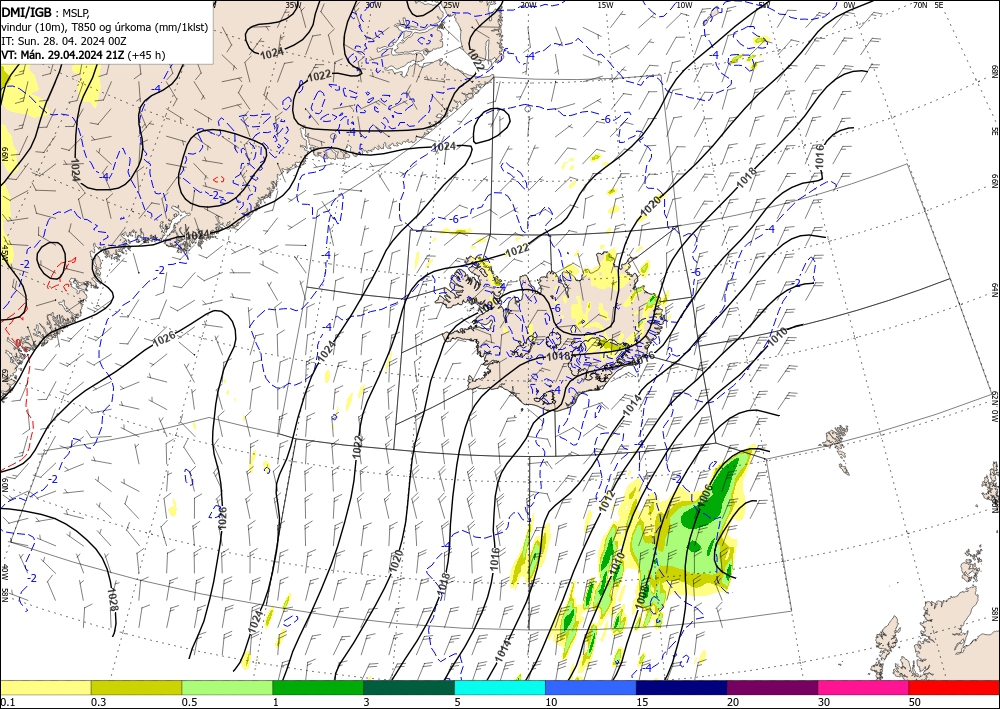Viewport: 1000px width, 709px height.
Task: Click the '0.1' legend scale value
Action: point(6,702)
